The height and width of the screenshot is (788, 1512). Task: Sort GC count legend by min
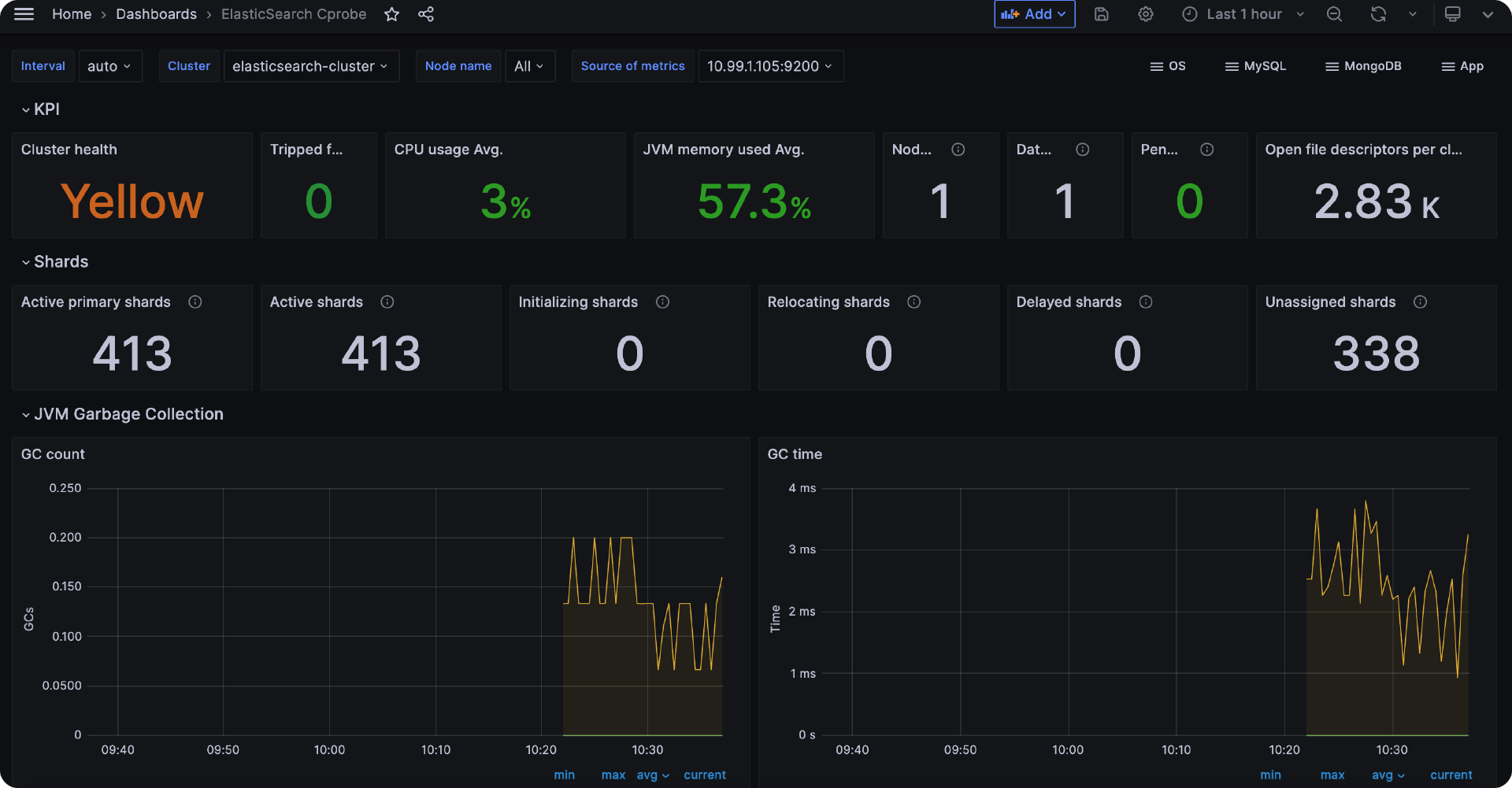click(565, 775)
